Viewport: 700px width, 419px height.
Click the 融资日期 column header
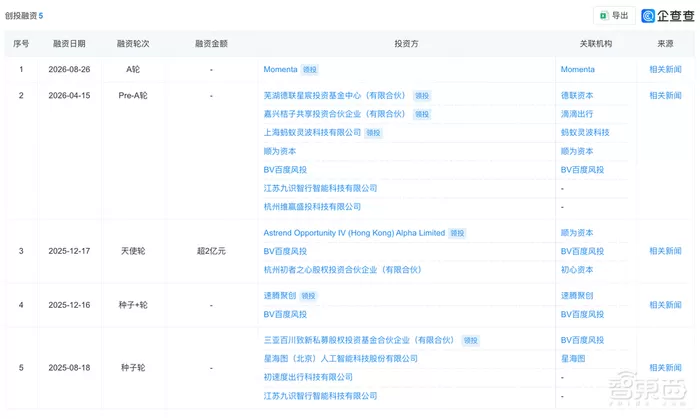pos(69,43)
